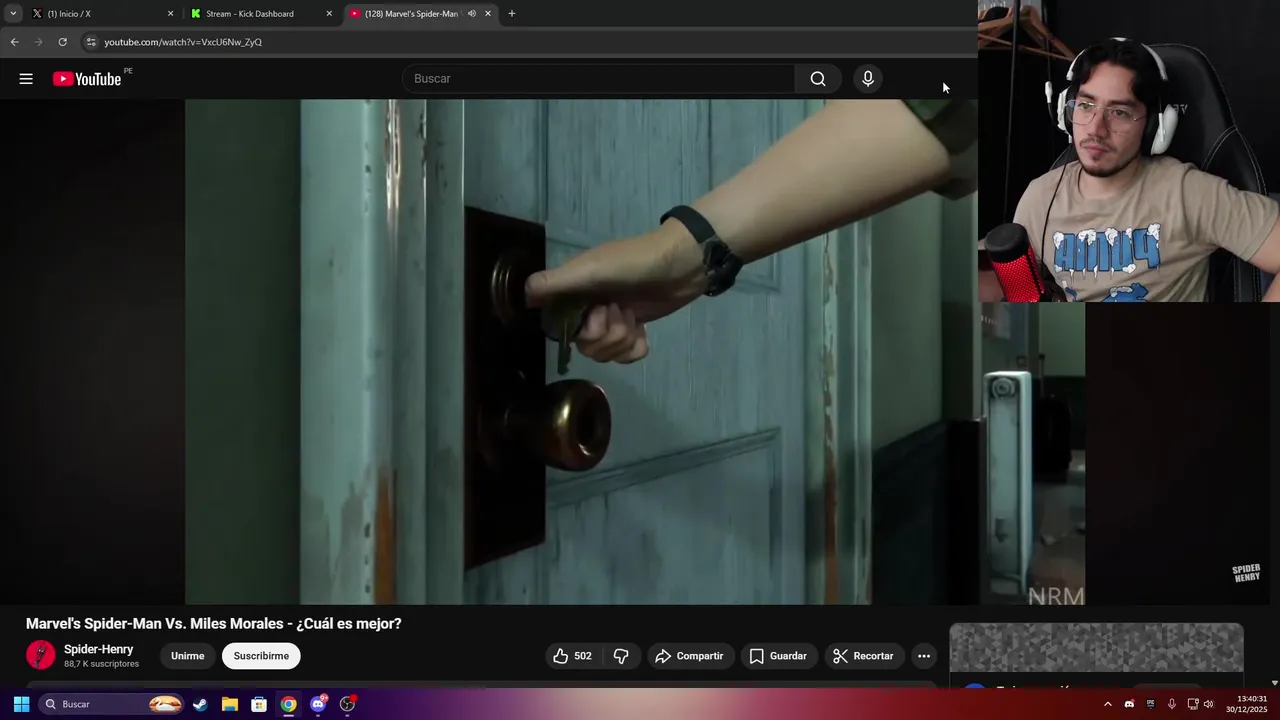The width and height of the screenshot is (1280, 720).
Task: Open the YouTube guide hamburger menu
Action: coord(26,79)
